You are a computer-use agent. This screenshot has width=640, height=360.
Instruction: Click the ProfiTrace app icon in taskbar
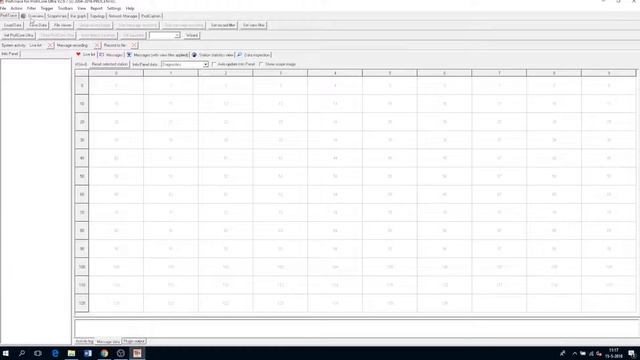point(137,353)
